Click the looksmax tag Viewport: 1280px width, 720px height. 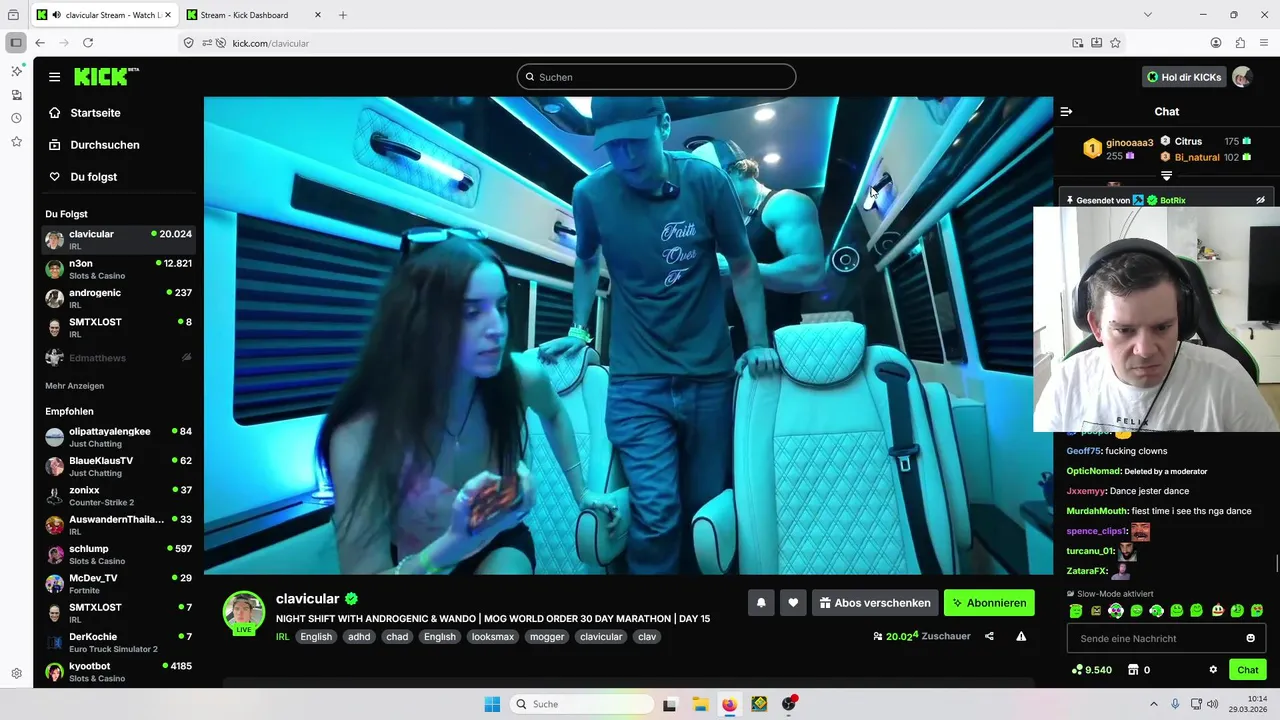492,637
